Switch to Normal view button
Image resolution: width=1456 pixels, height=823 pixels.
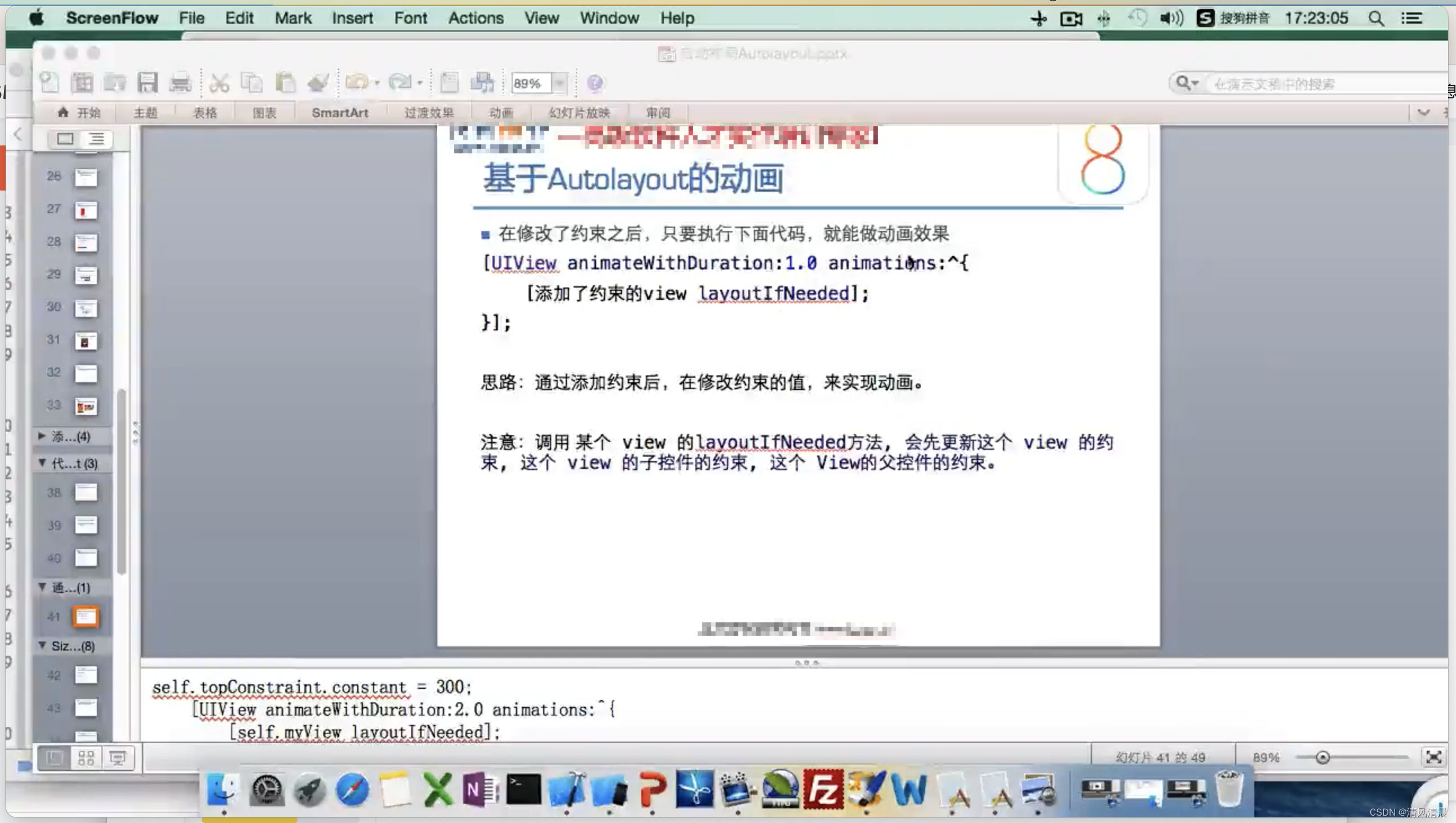click(x=54, y=758)
